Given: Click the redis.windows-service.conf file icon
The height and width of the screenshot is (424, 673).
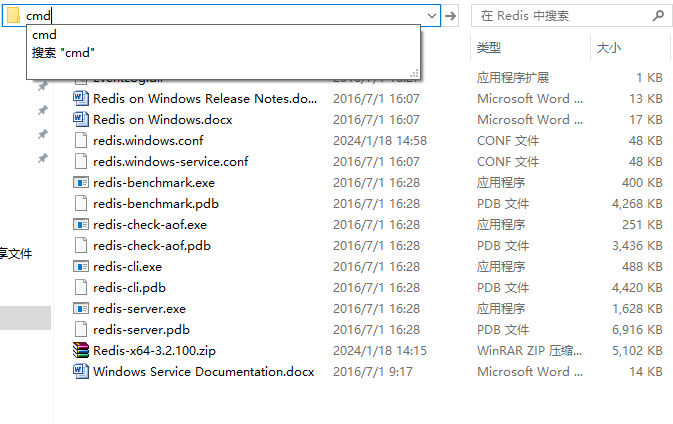Looking at the screenshot, I should (81, 161).
